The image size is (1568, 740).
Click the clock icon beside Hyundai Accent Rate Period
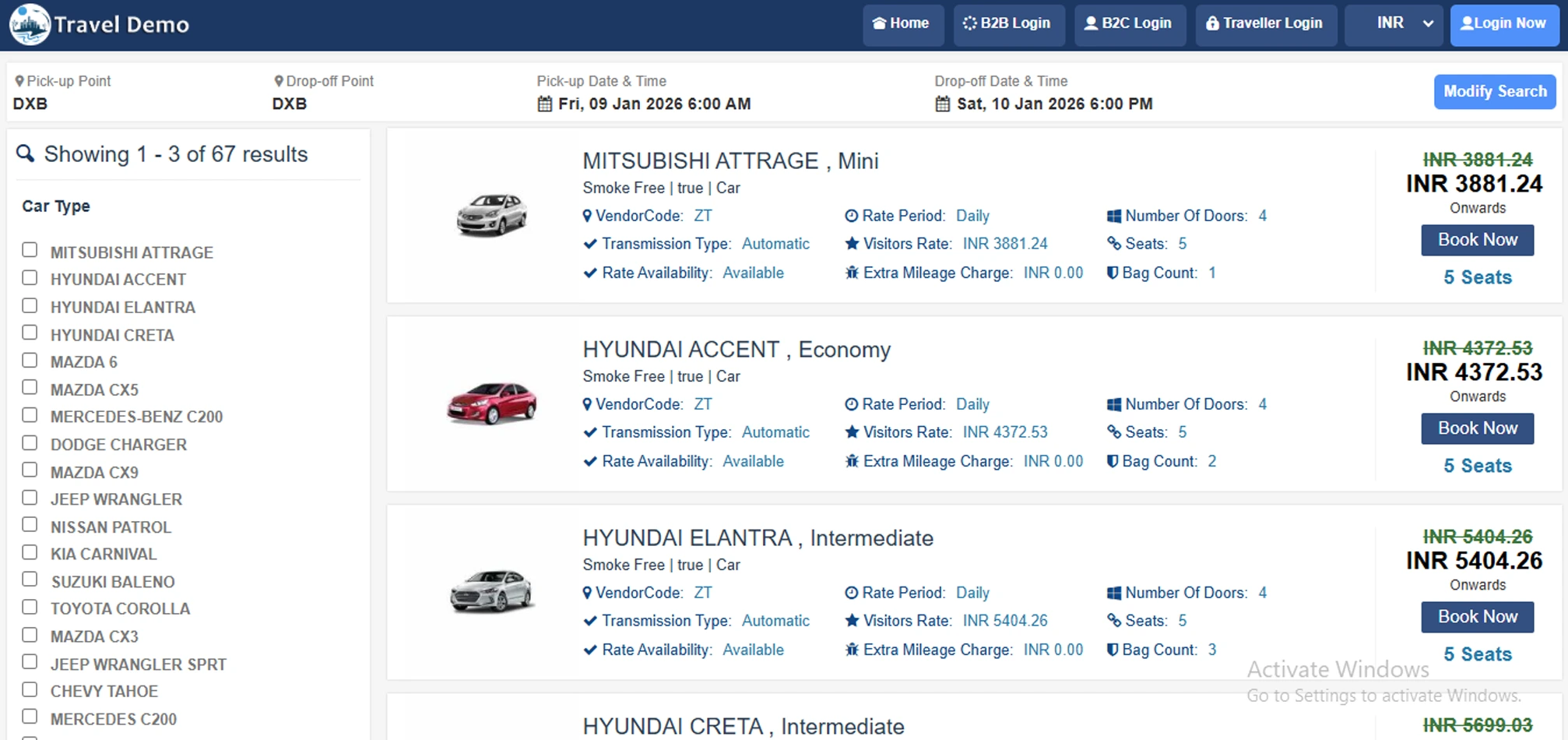pyautogui.click(x=852, y=404)
